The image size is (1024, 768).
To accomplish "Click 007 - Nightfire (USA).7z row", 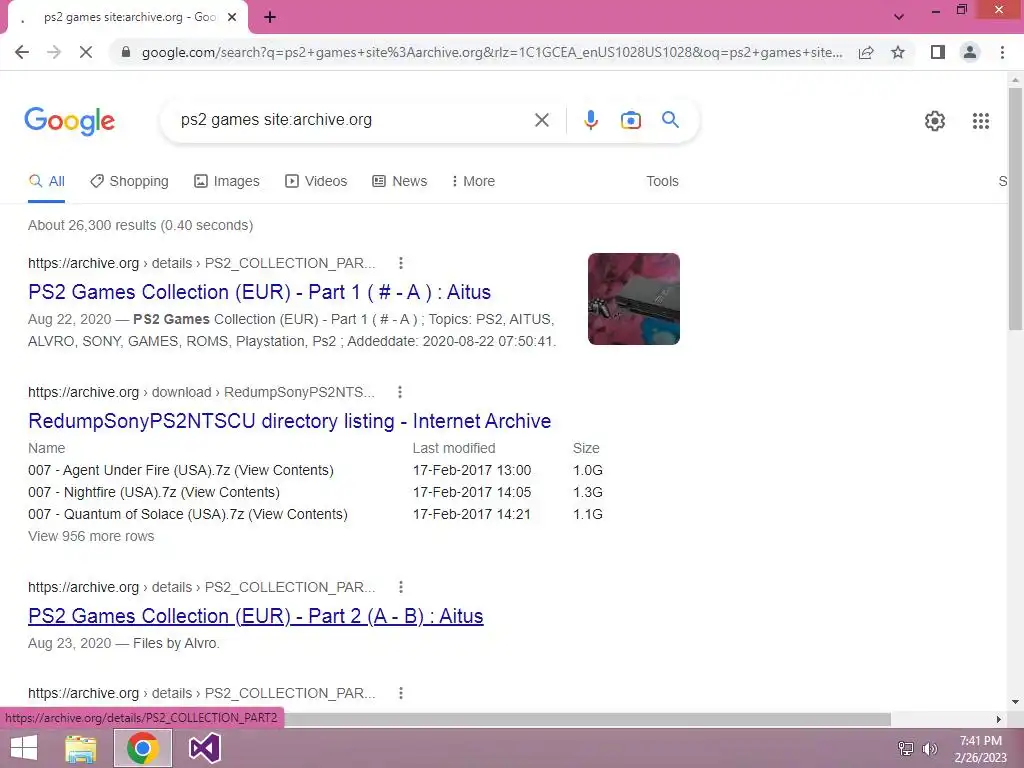I will pyautogui.click(x=315, y=492).
